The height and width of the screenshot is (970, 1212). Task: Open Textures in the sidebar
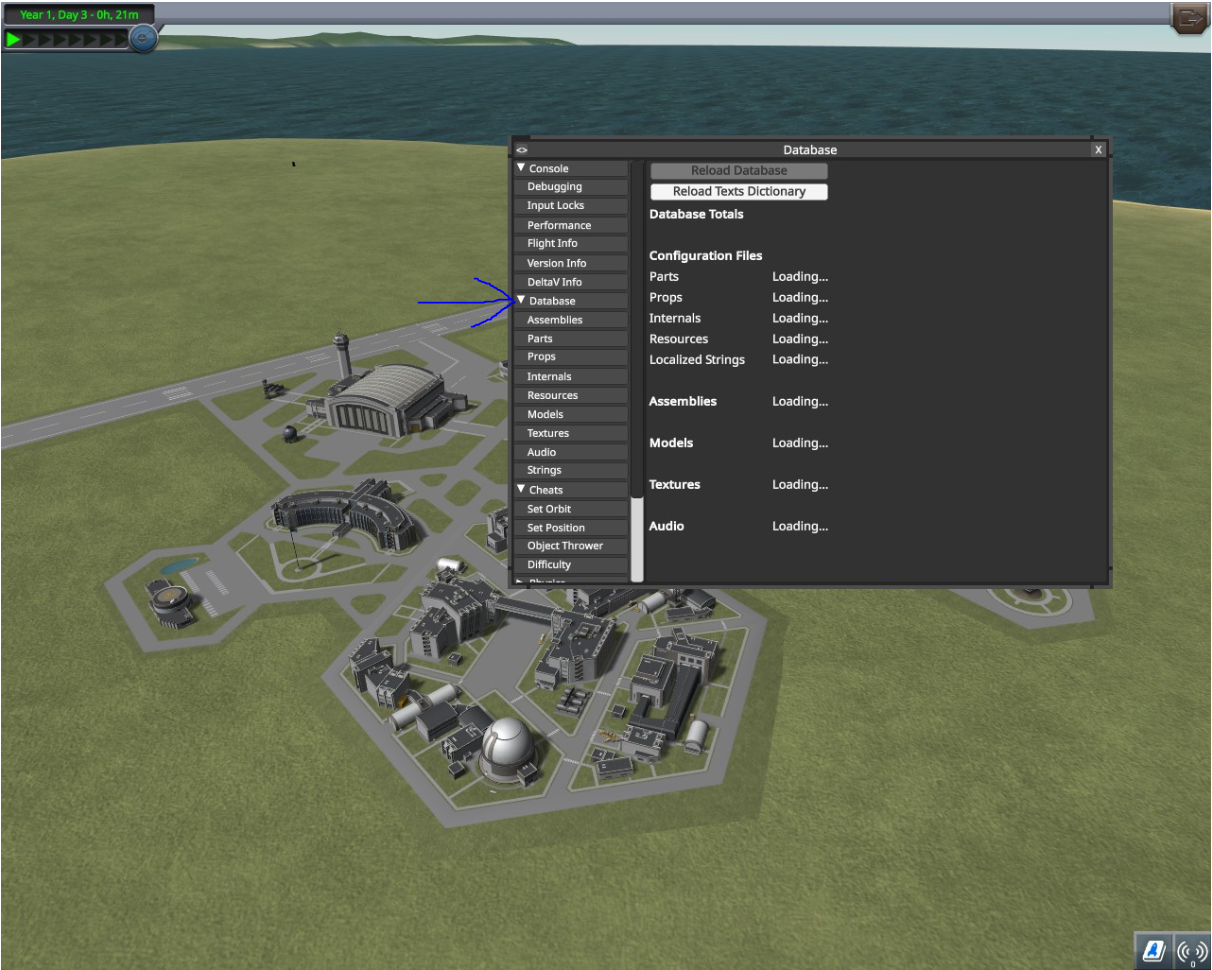(572, 433)
